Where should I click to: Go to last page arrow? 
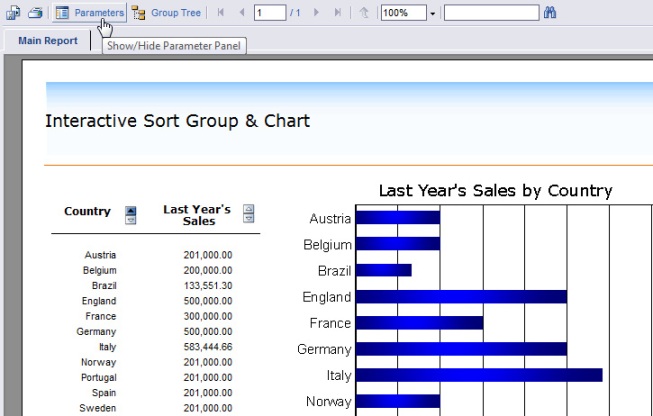(338, 12)
